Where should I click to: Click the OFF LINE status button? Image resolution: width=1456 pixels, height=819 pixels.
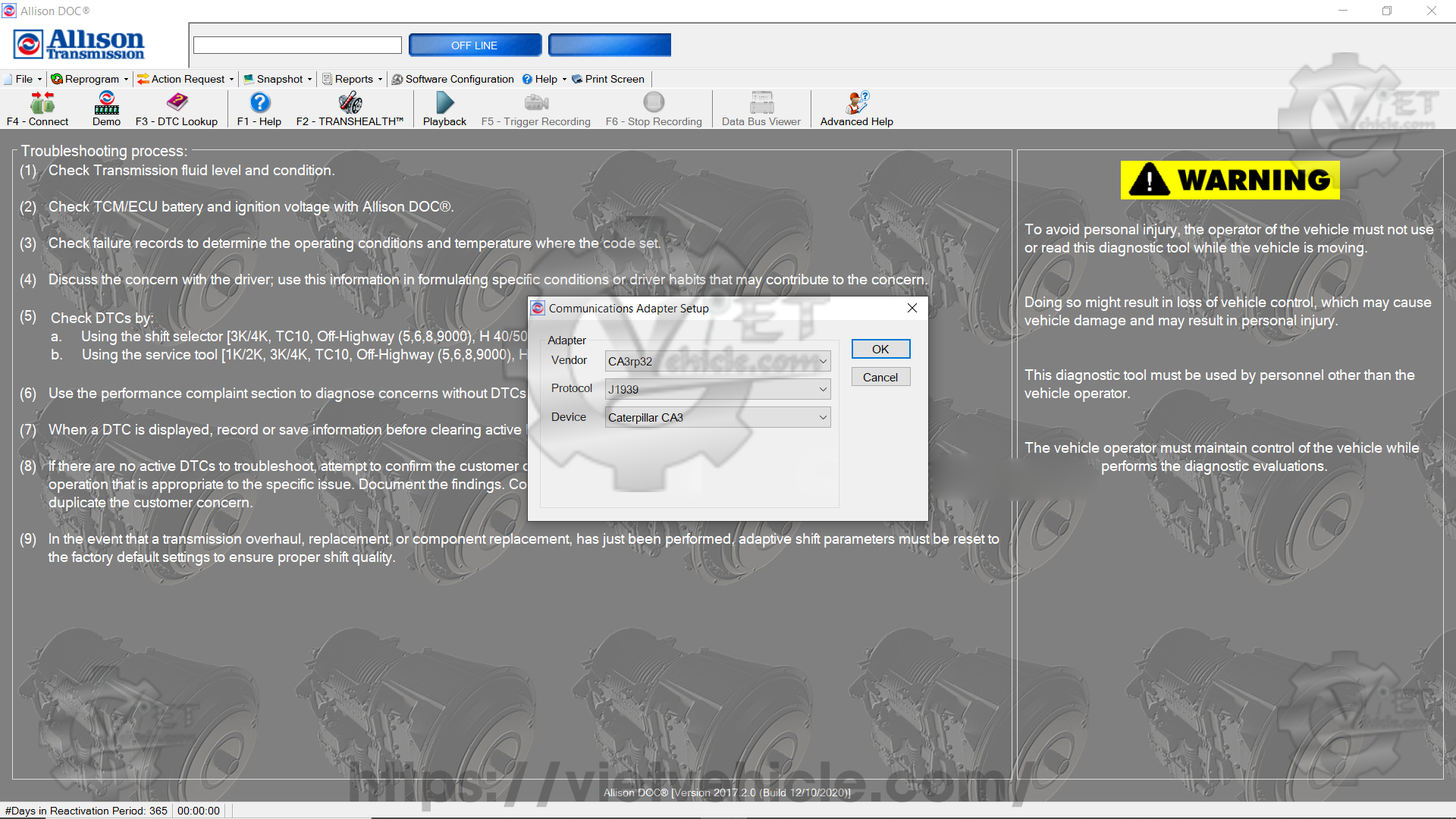click(475, 45)
